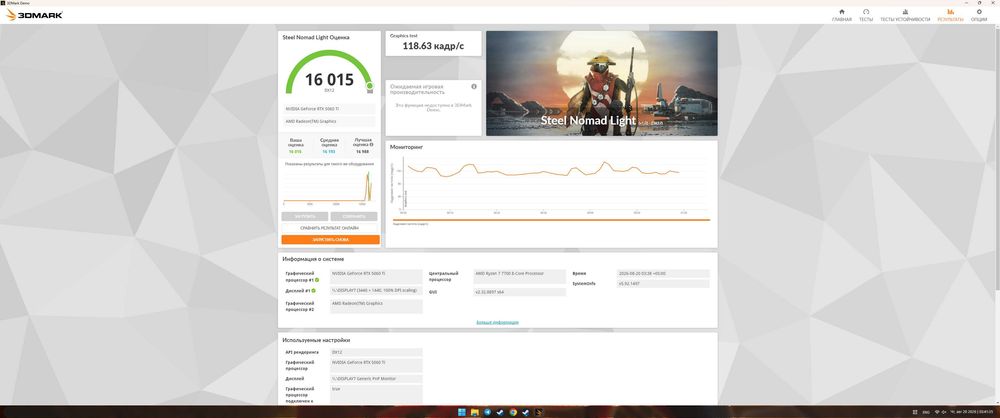This screenshot has height=418, width=1000.
Task: Click the ENG language indicator in tray
Action: 926,412
